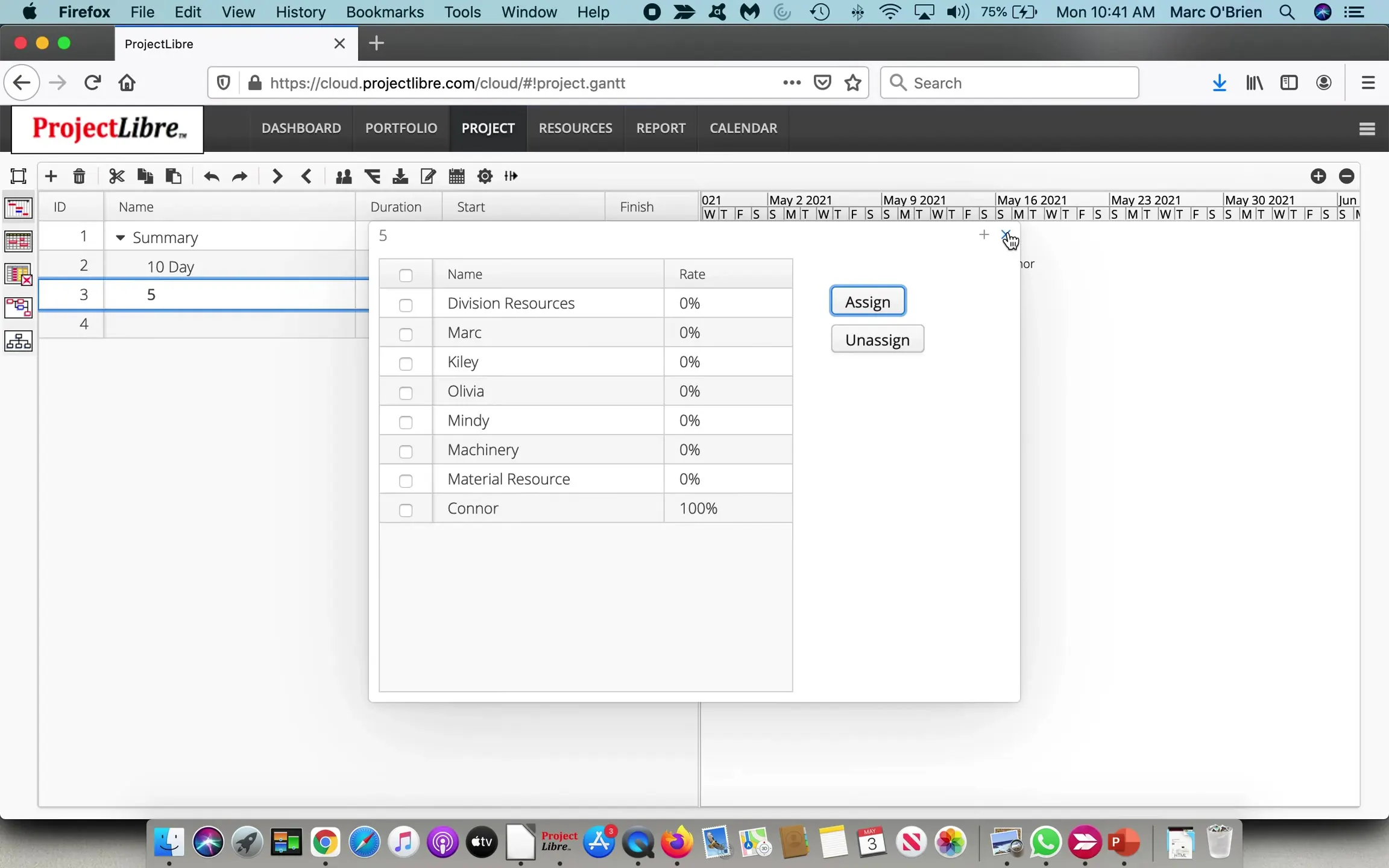This screenshot has width=1389, height=868.
Task: Zoom in the Gantt chart timeline
Action: 1318,176
